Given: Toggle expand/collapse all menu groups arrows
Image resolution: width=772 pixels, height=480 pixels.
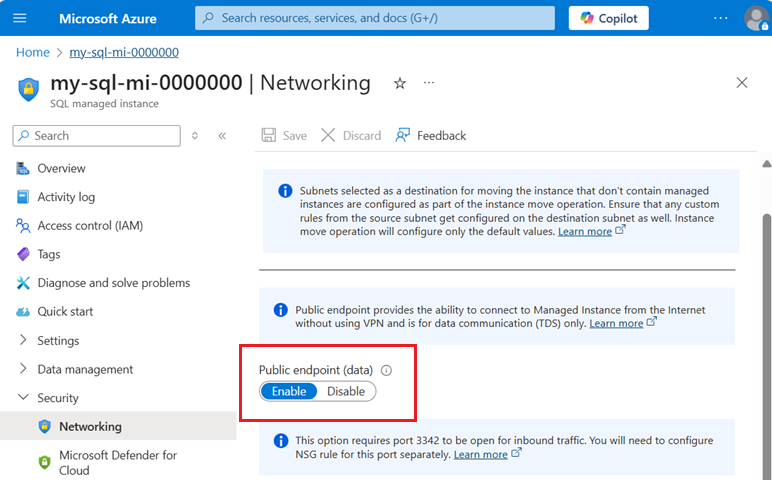Looking at the screenshot, I should tap(195, 136).
